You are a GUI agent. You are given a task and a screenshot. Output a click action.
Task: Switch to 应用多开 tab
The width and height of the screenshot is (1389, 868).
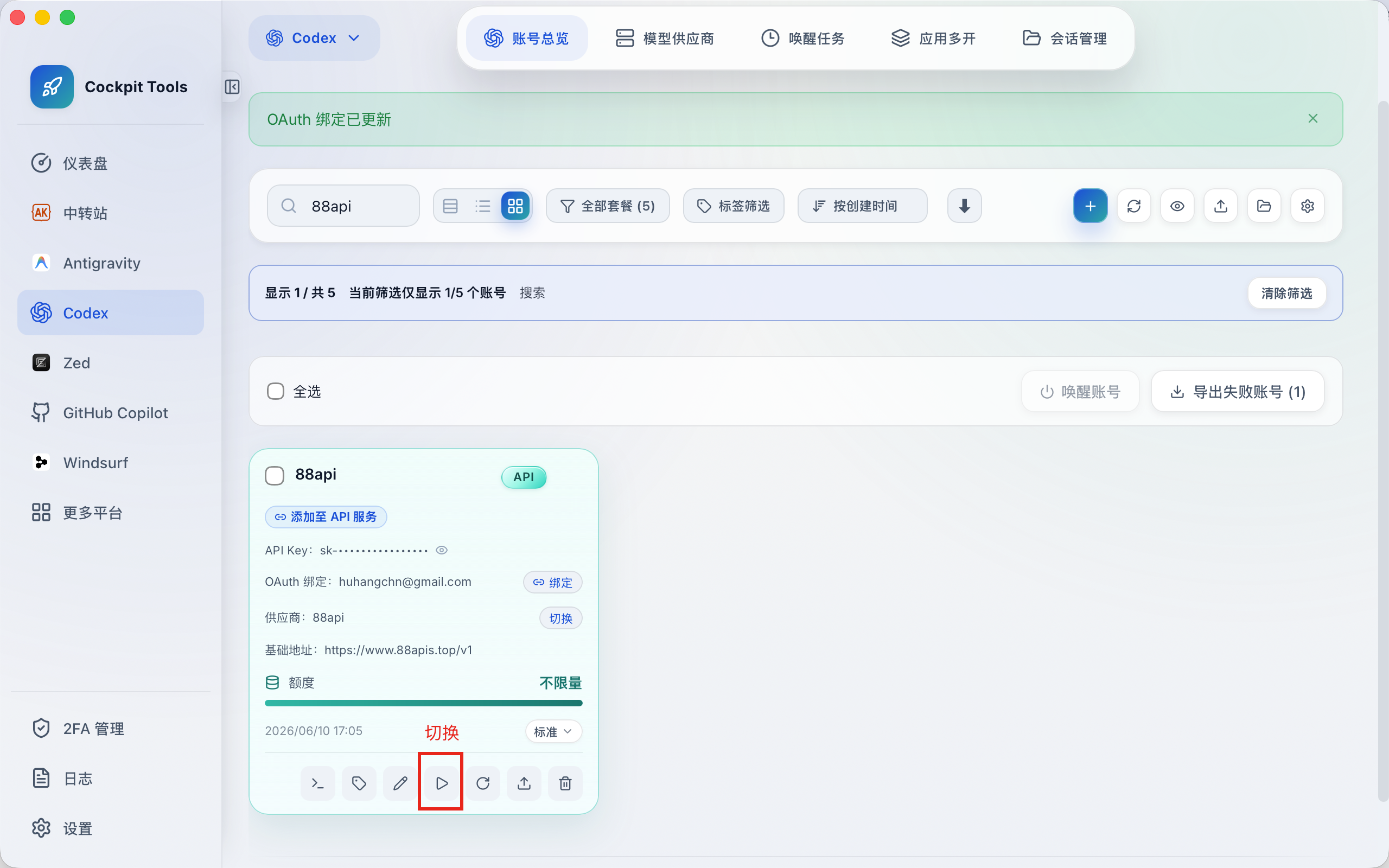pos(933,38)
